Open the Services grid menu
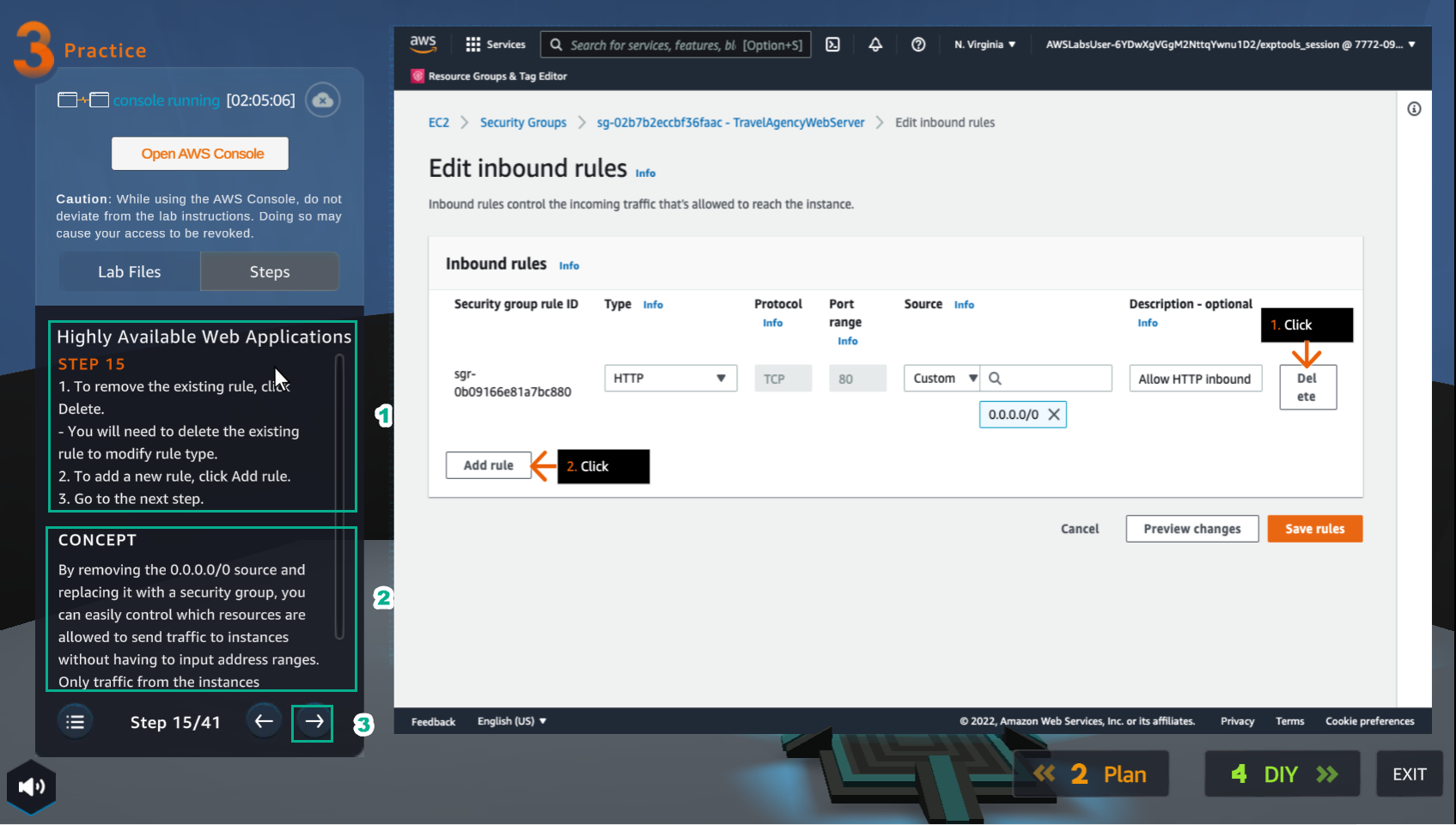The width and height of the screenshot is (1456, 825). [x=496, y=45]
